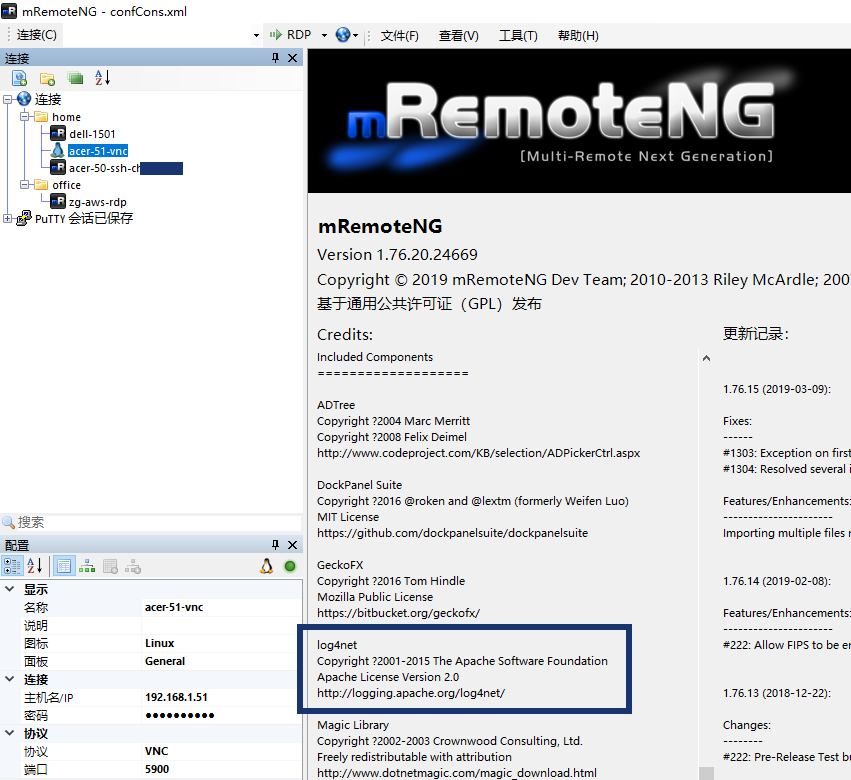Click the PuTTY saved sessions icon
The height and width of the screenshot is (780, 851).
(x=24, y=218)
